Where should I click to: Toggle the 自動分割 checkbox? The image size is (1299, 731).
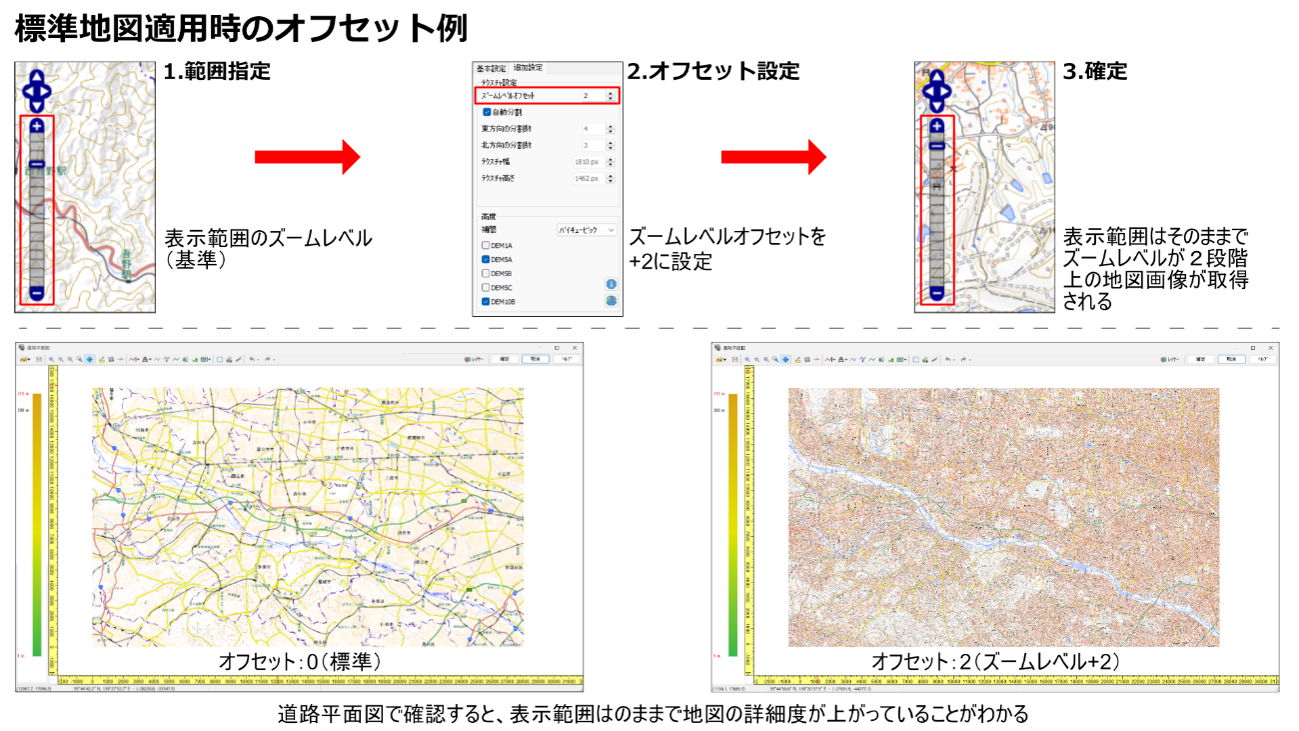(487, 112)
